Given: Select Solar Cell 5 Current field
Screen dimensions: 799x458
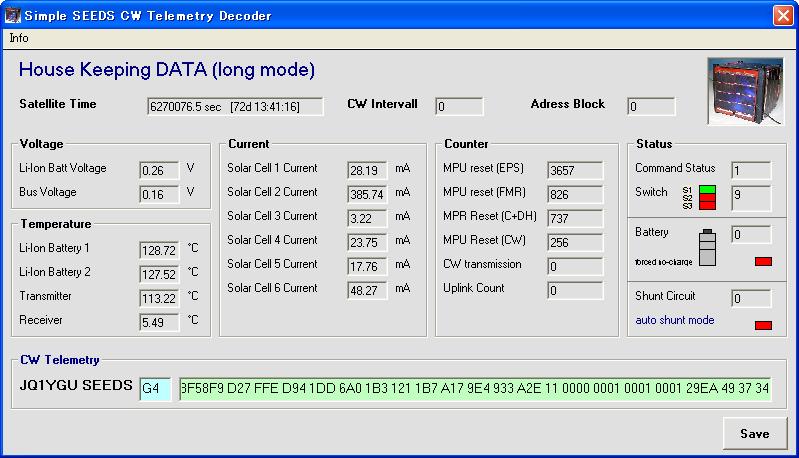Looking at the screenshot, I should click(367, 266).
